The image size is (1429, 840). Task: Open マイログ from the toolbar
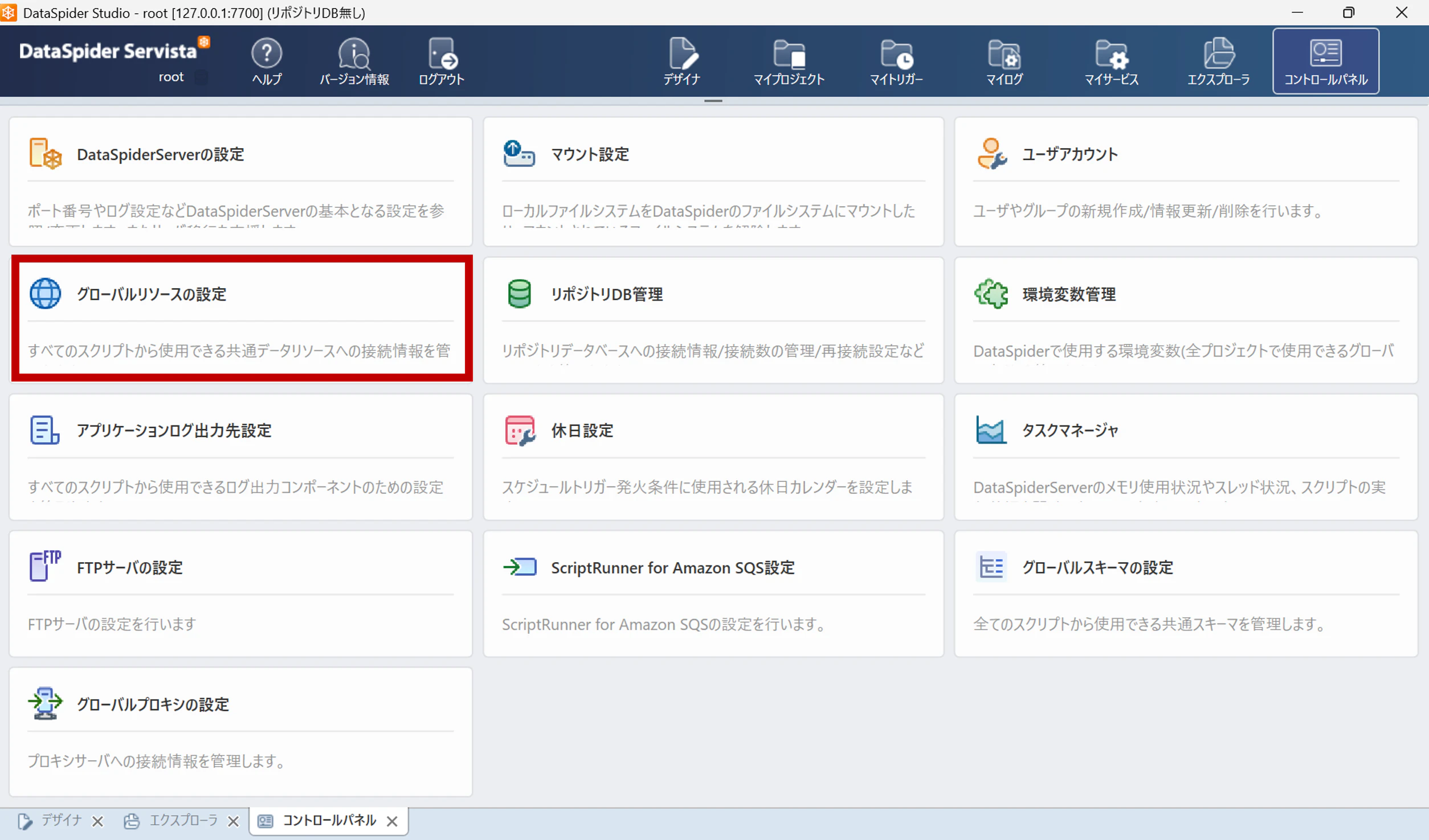point(1004,62)
